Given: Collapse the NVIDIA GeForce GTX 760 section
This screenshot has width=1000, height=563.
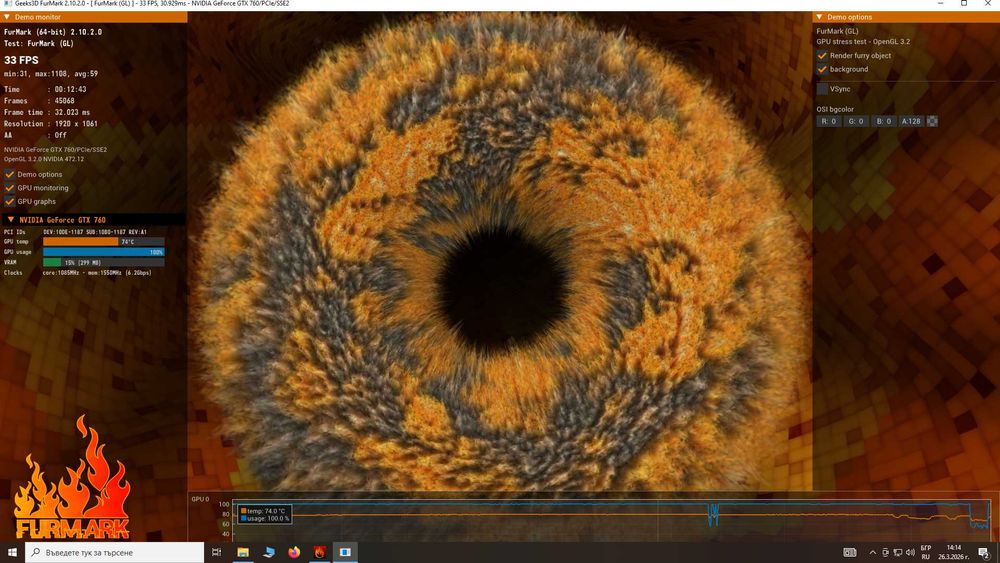Looking at the screenshot, I should tap(10, 219).
